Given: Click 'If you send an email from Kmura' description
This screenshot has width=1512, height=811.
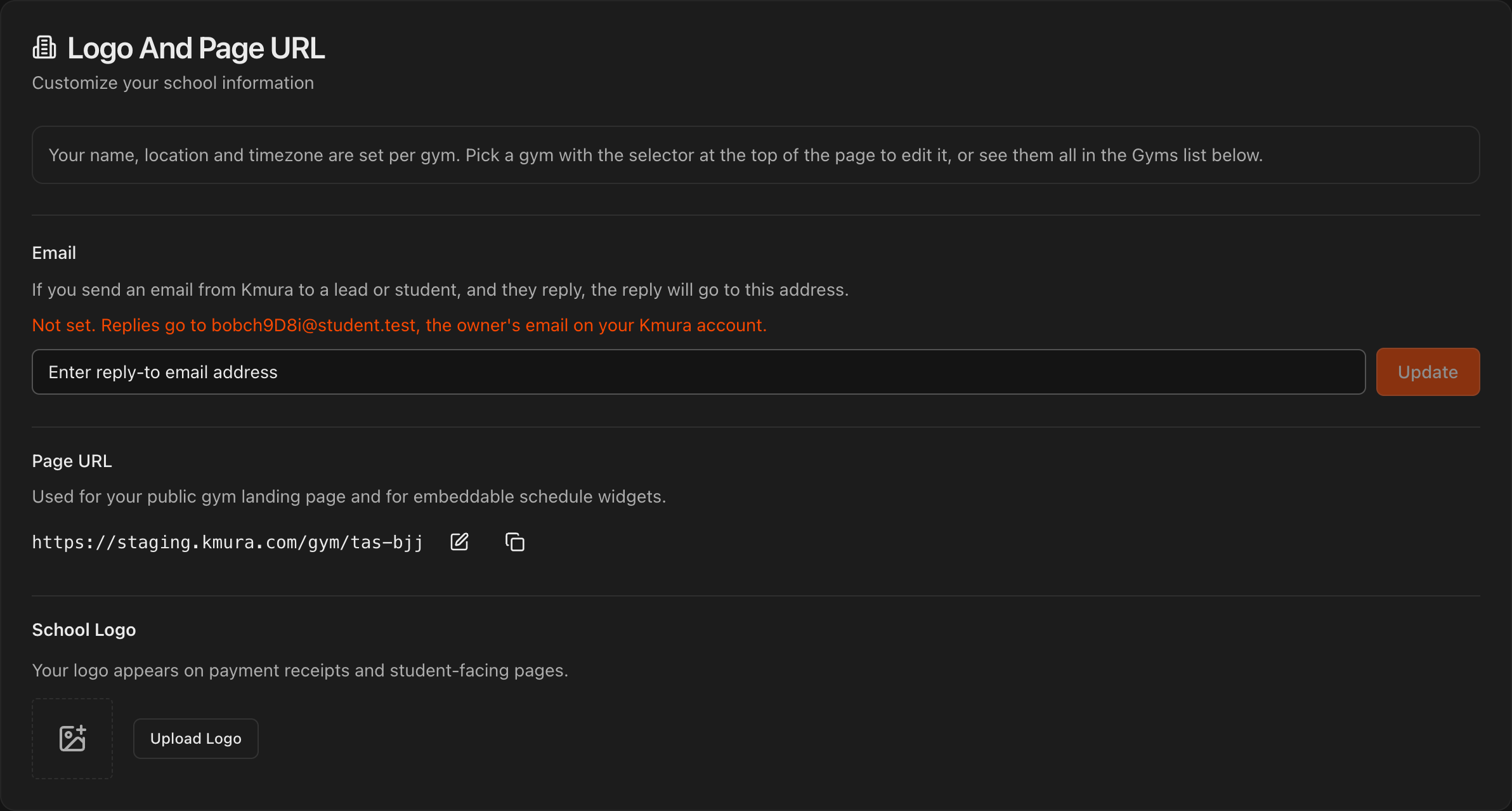Looking at the screenshot, I should (440, 290).
